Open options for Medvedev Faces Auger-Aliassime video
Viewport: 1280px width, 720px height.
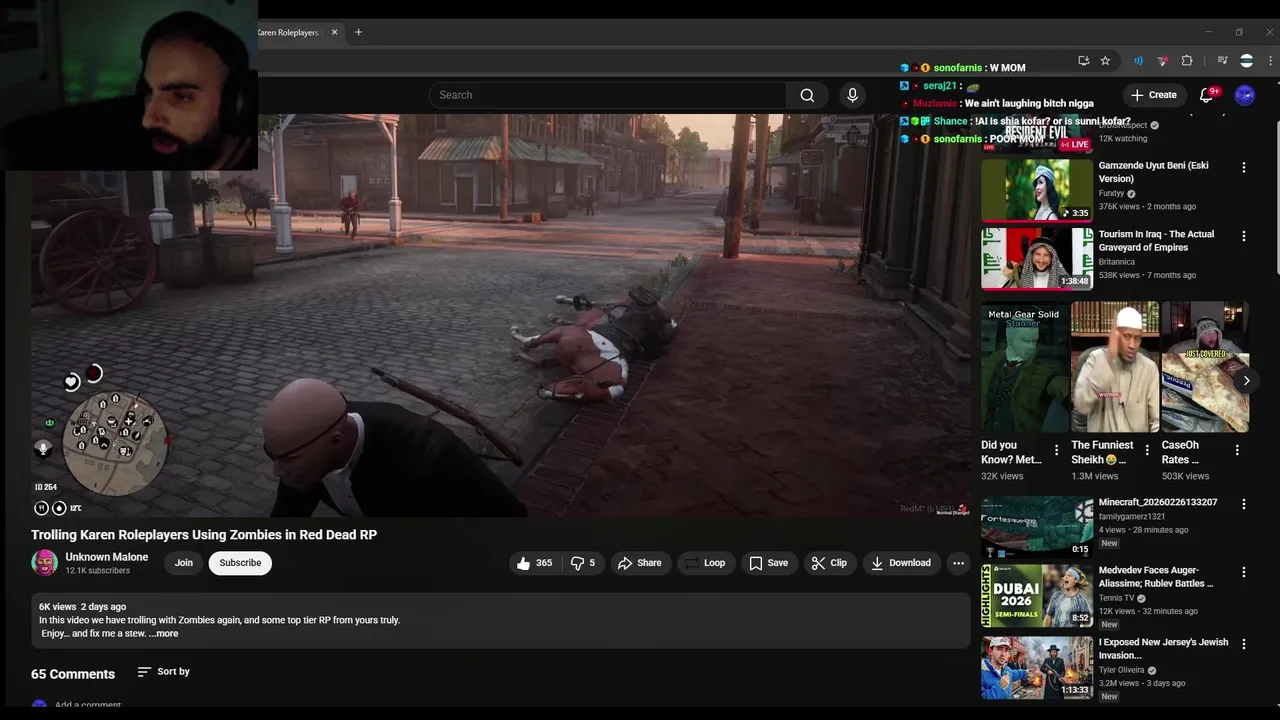coord(1244,572)
